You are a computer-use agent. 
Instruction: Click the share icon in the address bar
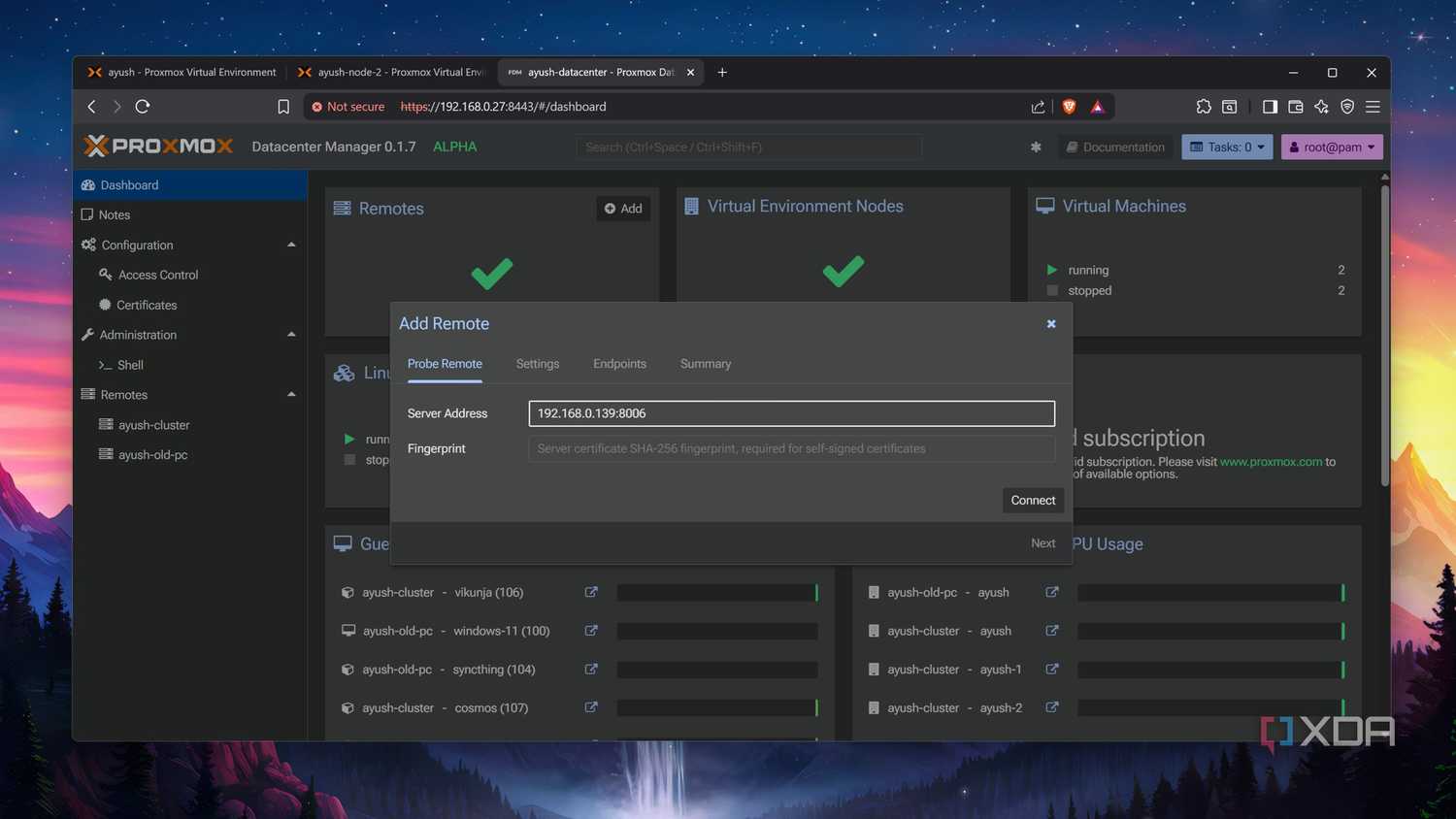point(1038,107)
